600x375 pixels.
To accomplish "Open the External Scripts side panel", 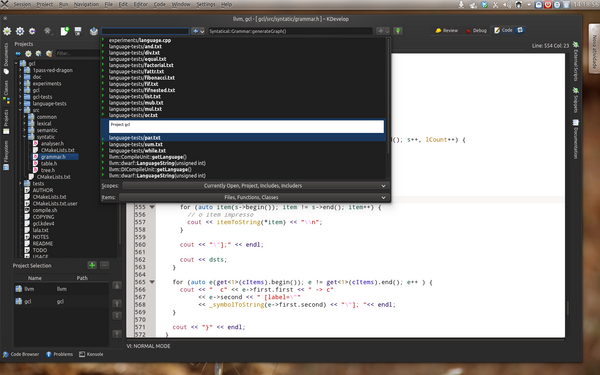I will tap(576, 61).
